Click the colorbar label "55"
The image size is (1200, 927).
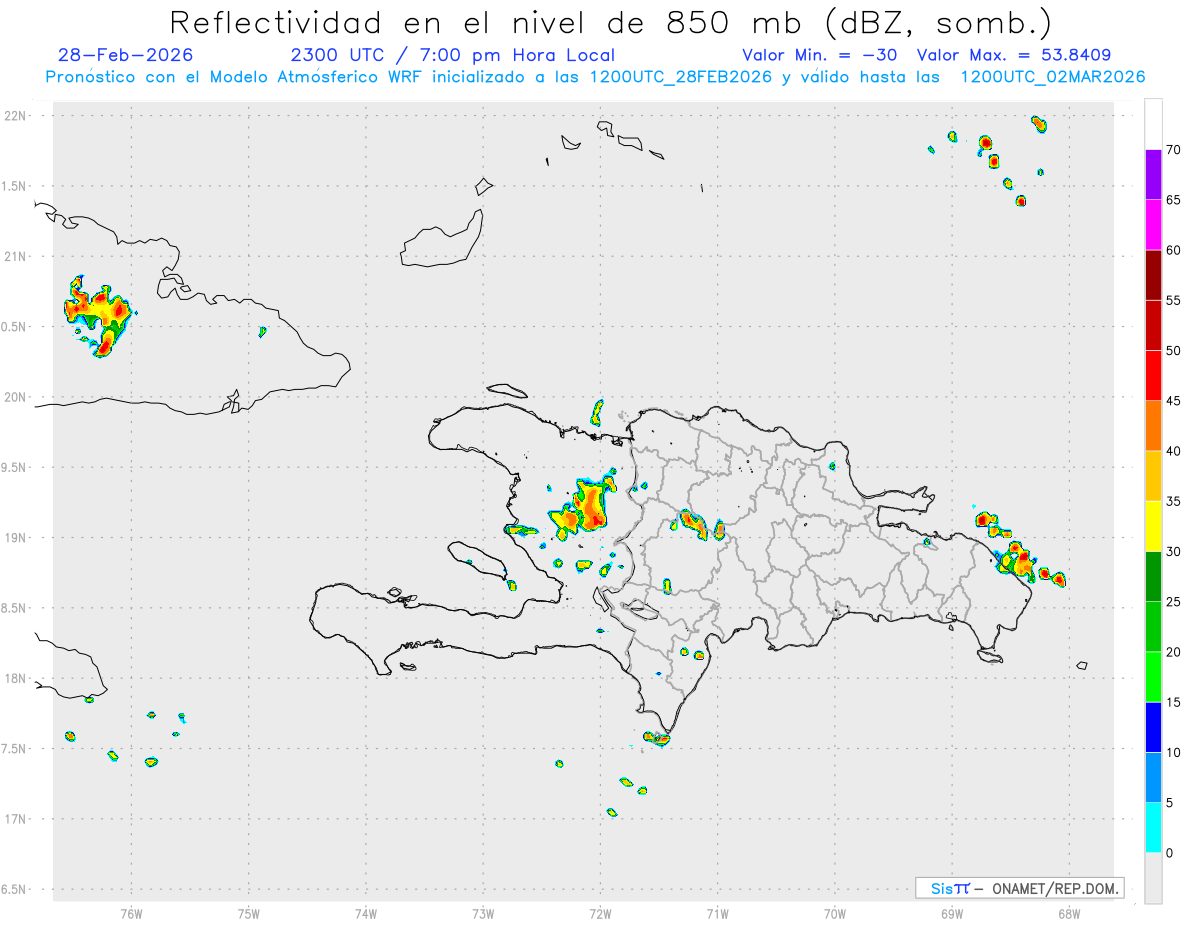tap(1174, 300)
